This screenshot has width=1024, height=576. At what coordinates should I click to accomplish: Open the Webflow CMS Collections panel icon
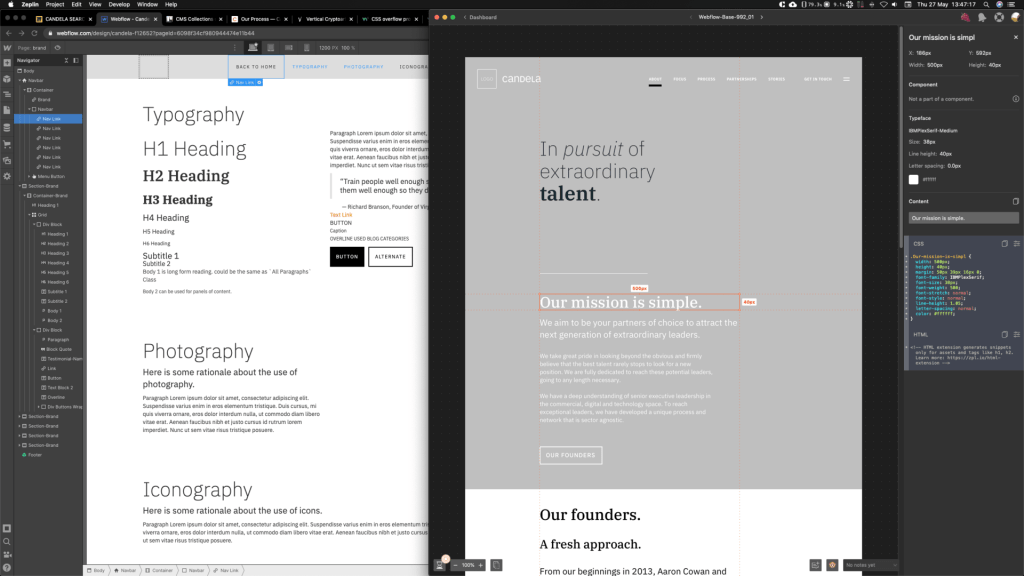point(7,127)
